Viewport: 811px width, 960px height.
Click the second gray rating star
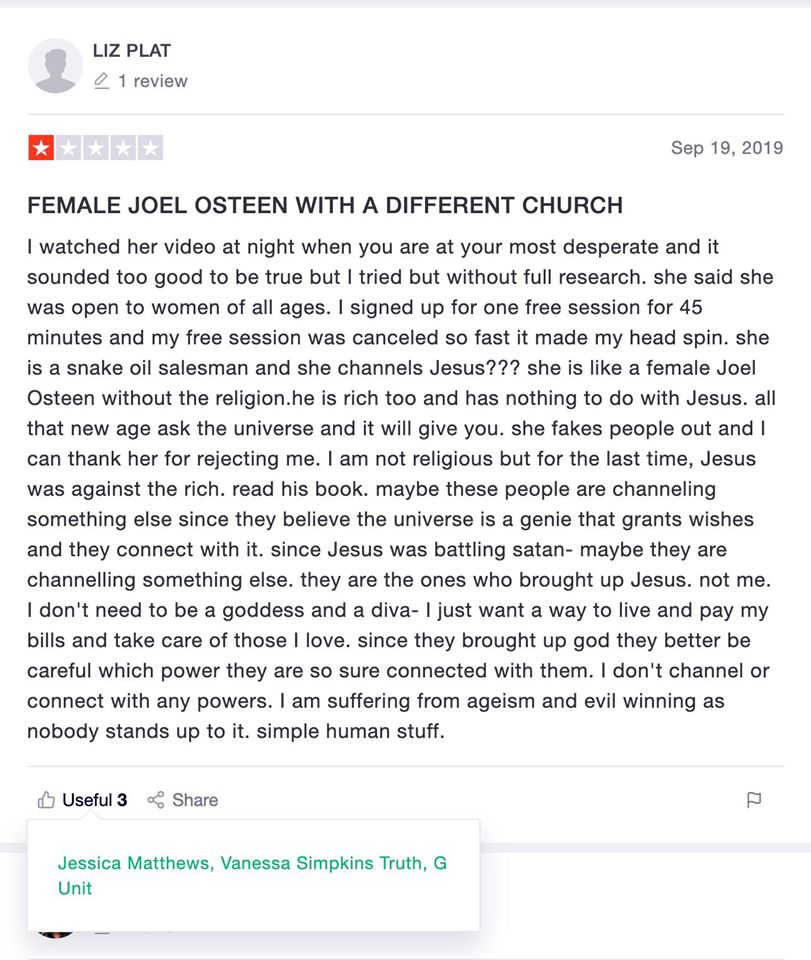pos(68,149)
